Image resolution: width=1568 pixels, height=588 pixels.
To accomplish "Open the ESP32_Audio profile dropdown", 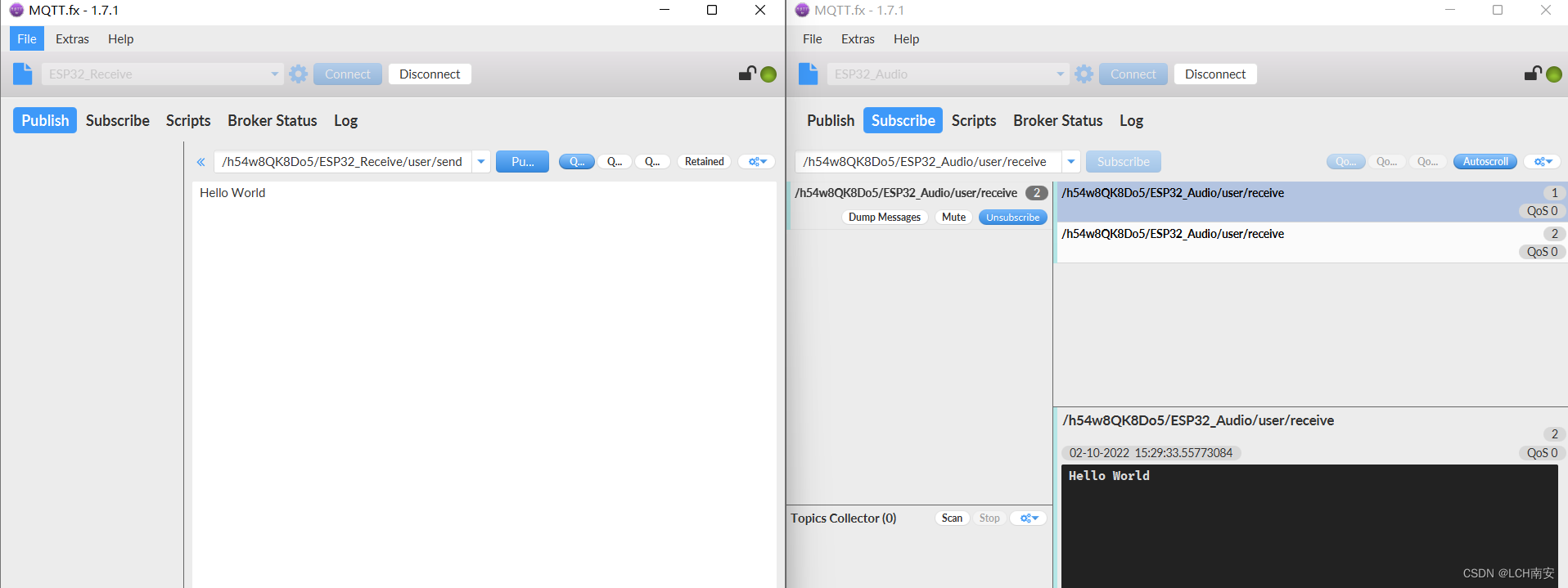I will tap(1060, 74).
